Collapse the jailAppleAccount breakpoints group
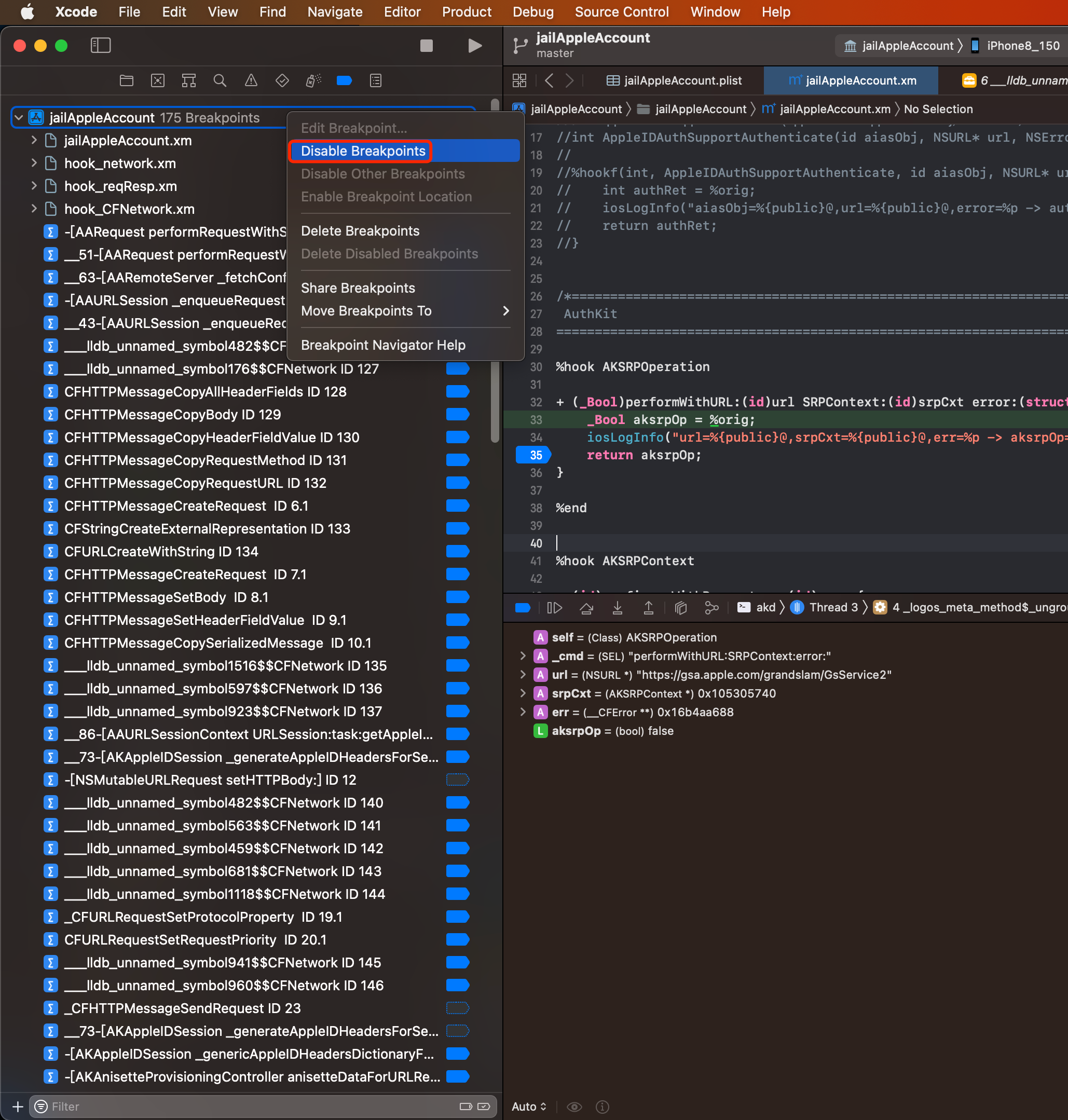 (19, 118)
